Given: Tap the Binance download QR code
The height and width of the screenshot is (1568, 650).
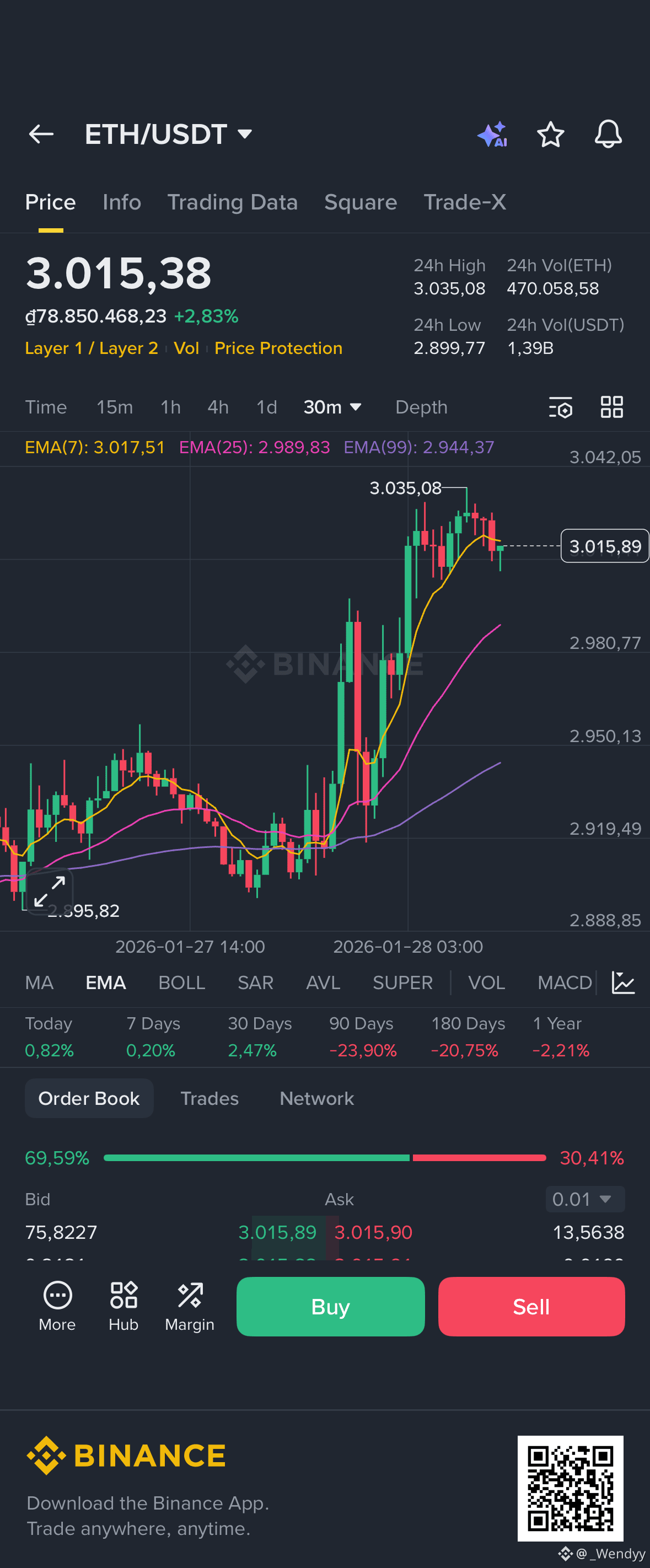Looking at the screenshot, I should (571, 1490).
